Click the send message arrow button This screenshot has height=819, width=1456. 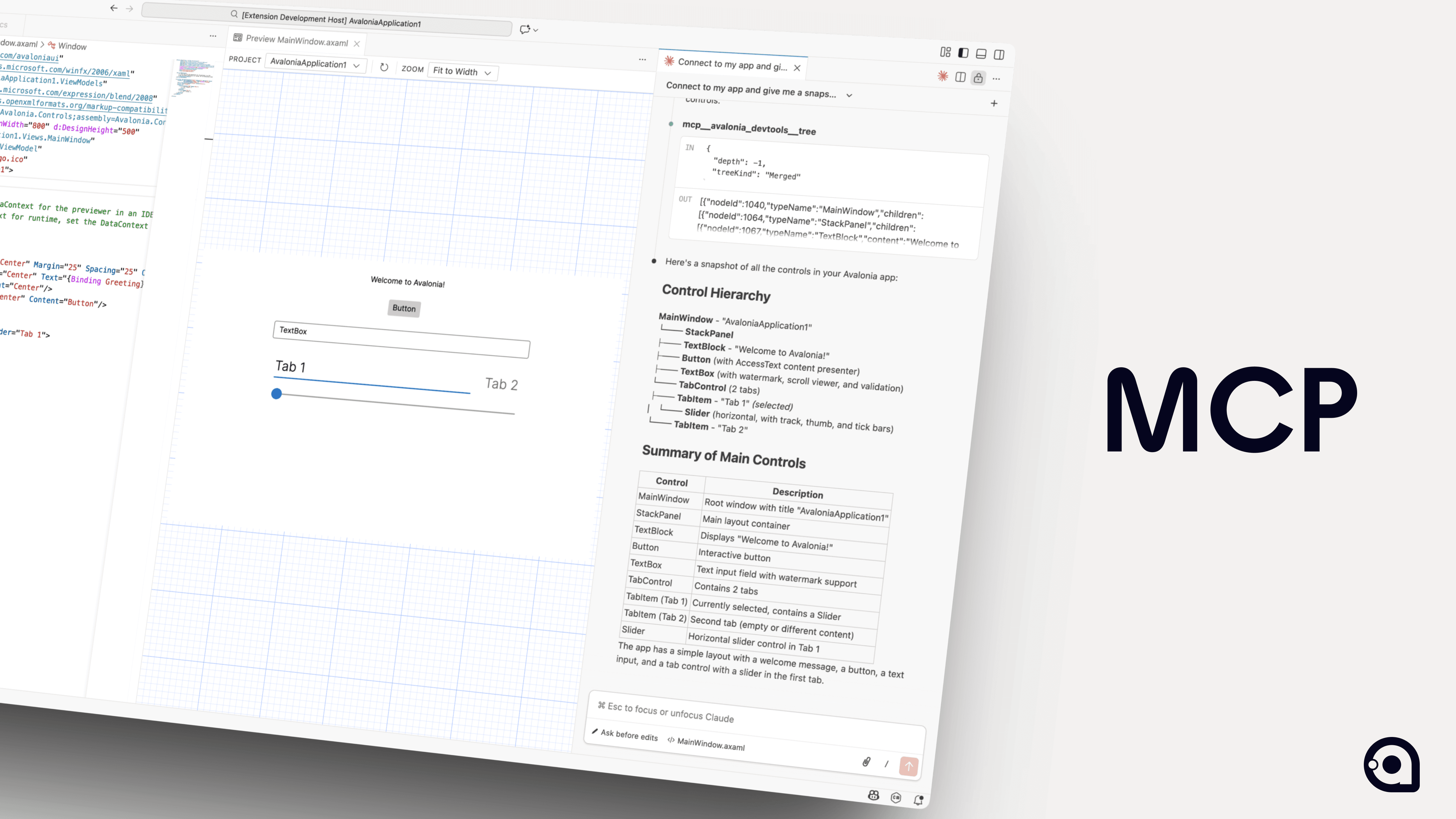908,767
